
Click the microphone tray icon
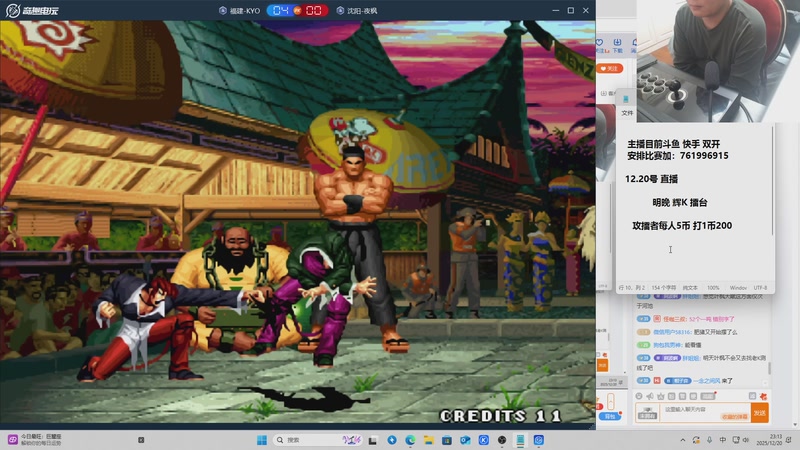click(x=709, y=440)
